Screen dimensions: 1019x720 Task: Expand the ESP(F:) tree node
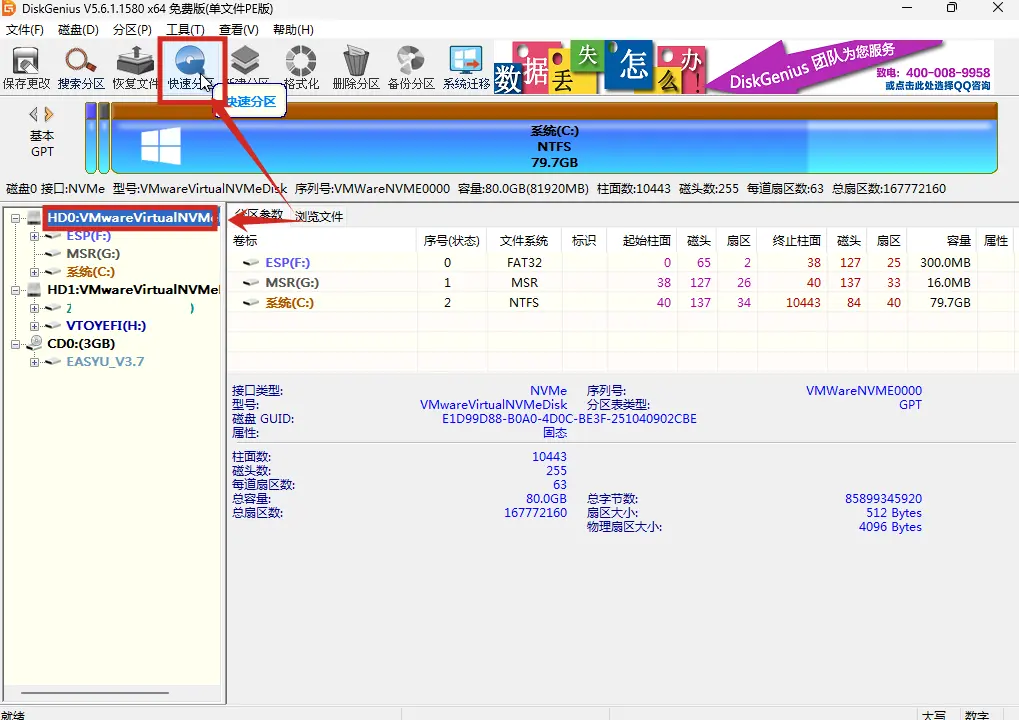pos(34,236)
